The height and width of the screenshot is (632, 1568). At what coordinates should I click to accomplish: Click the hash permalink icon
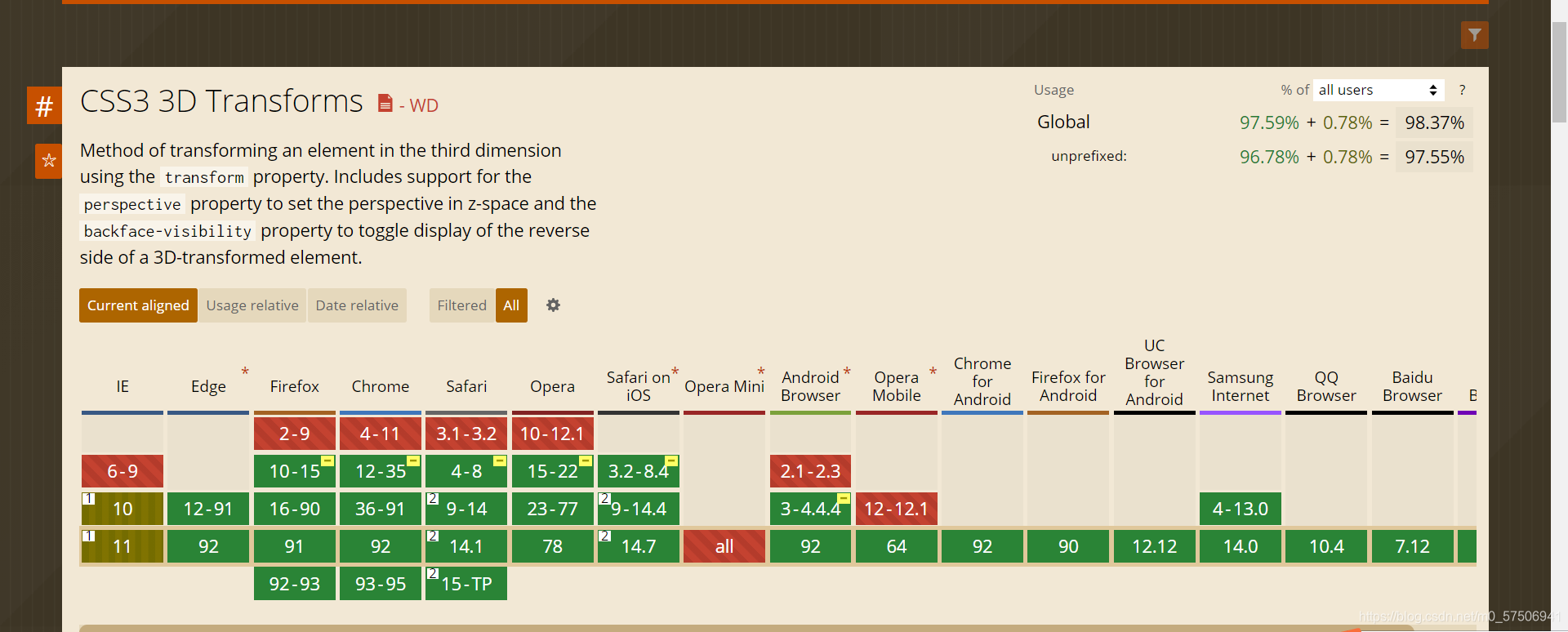pos(44,105)
